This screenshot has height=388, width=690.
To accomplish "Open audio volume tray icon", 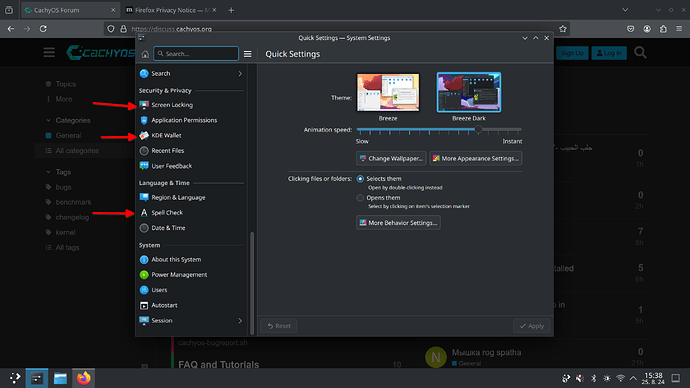I will pyautogui.click(x=580, y=378).
